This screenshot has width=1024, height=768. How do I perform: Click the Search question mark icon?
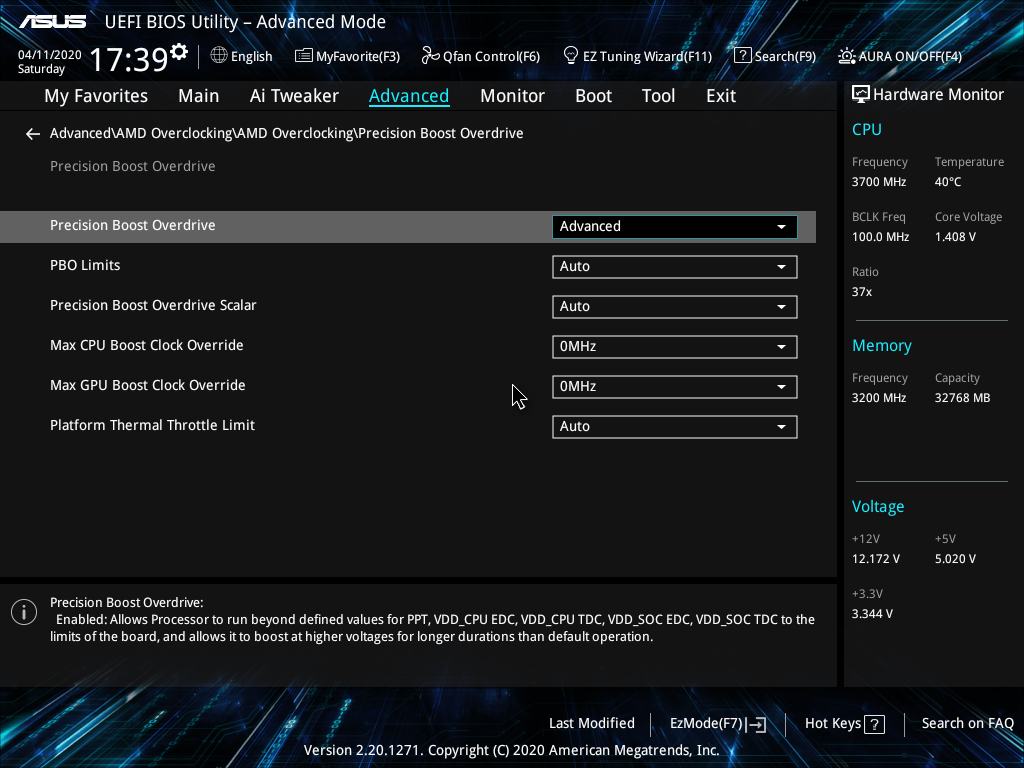[x=743, y=56]
